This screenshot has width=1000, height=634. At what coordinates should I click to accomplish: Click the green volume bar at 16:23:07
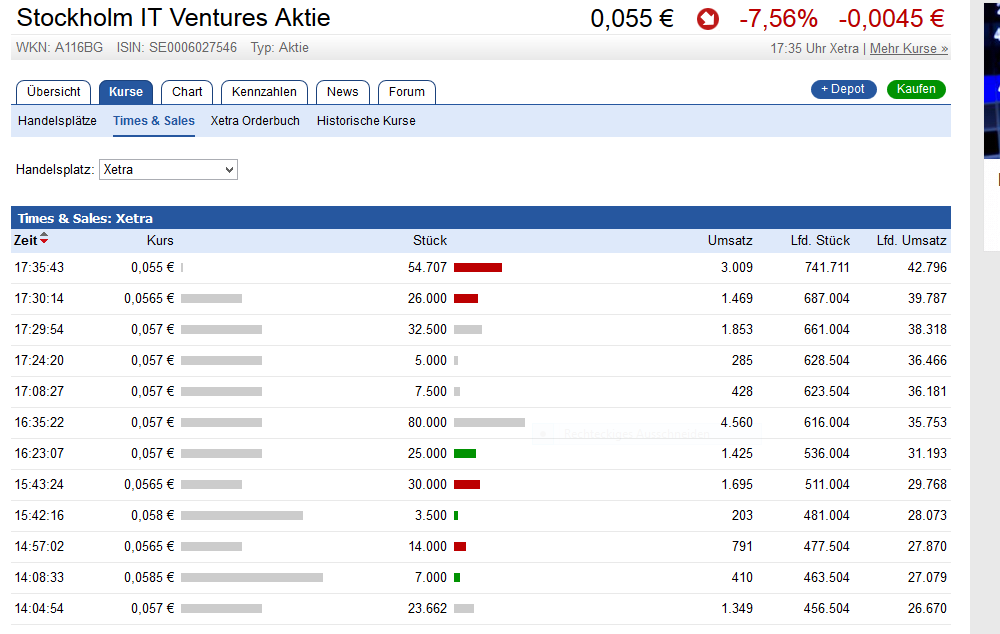point(465,454)
